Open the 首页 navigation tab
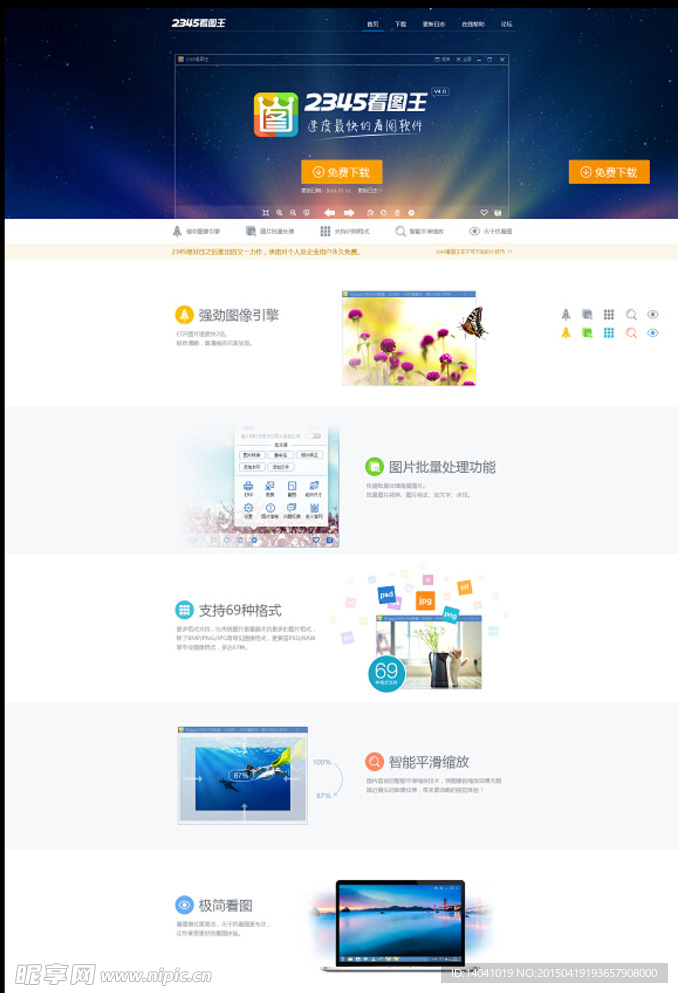Viewport: 678px width, 993px height. pyautogui.click(x=372, y=24)
